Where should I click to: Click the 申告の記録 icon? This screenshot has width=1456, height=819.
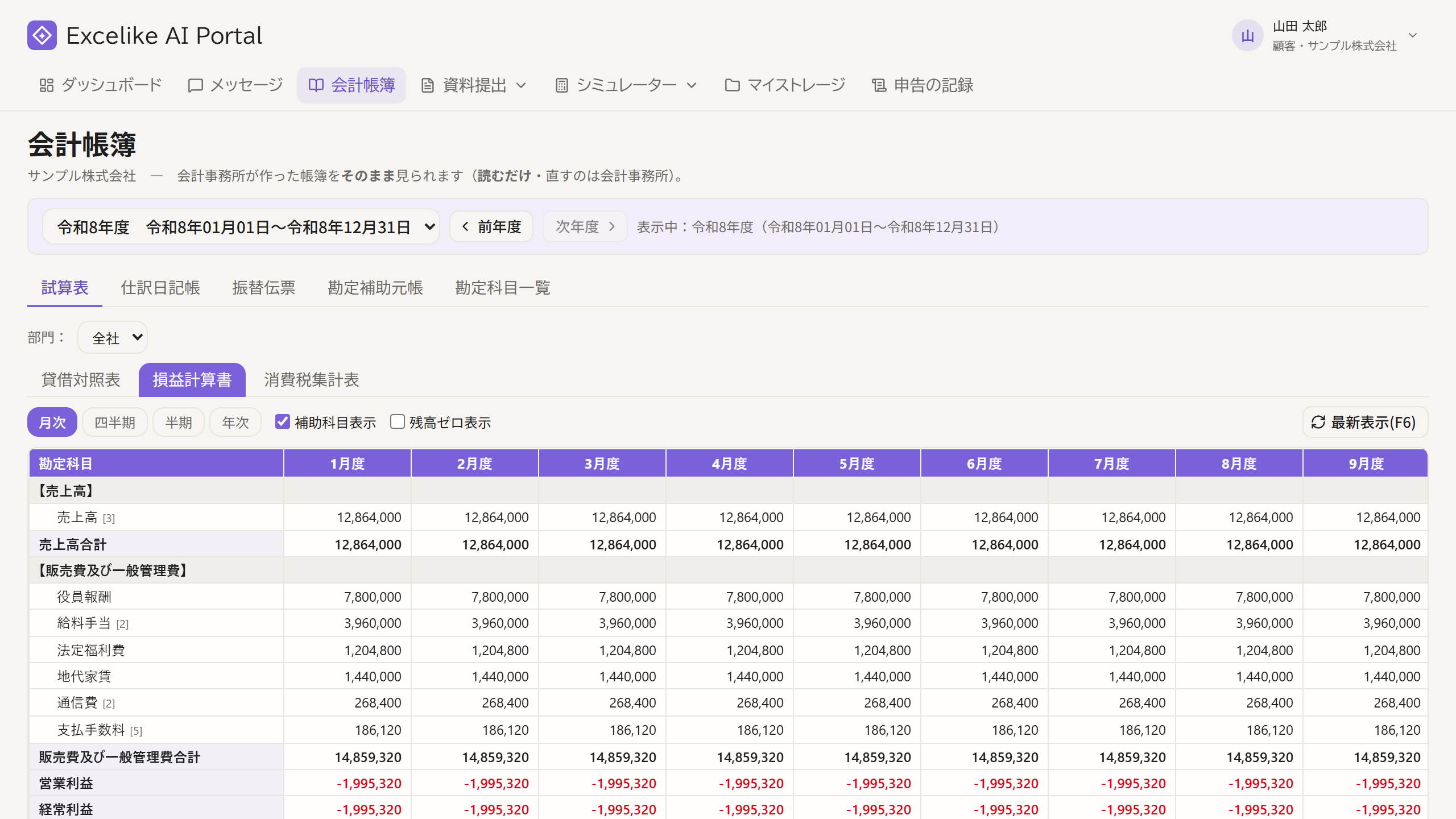coord(879,85)
